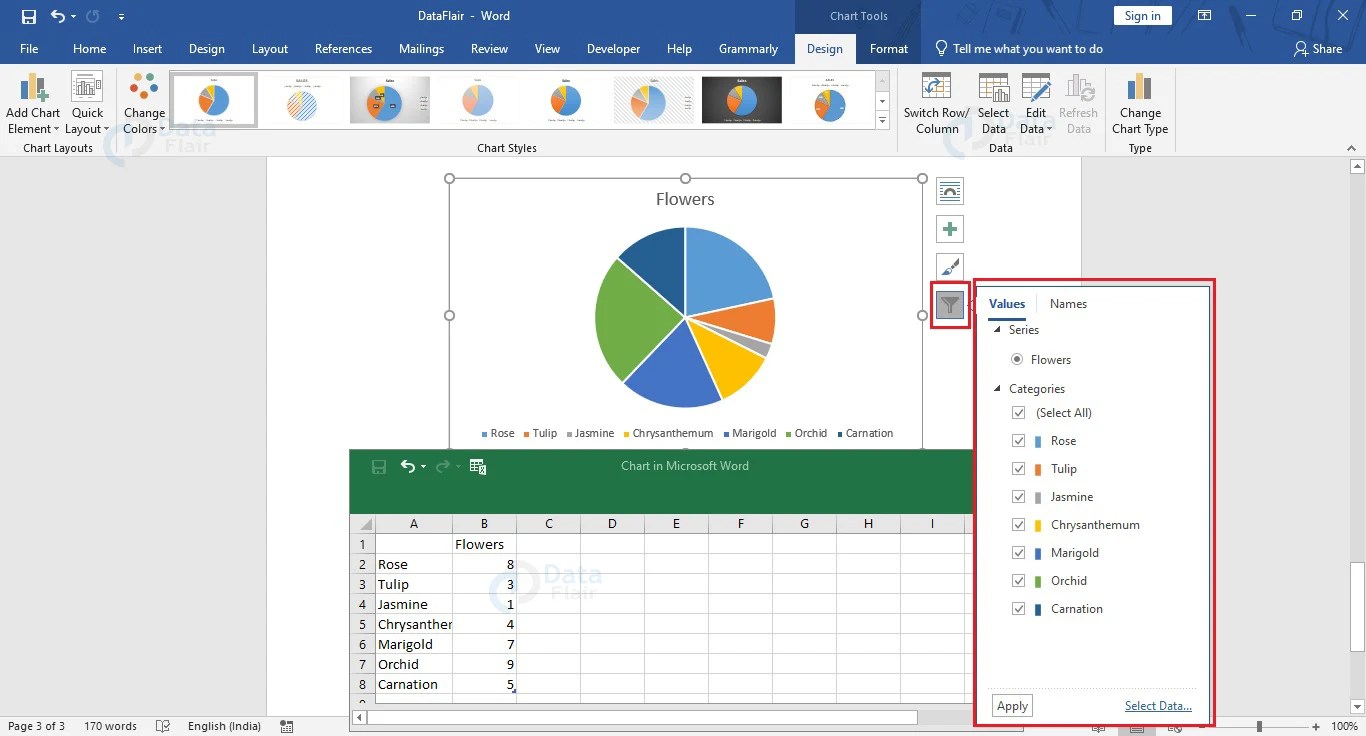Image resolution: width=1366 pixels, height=736 pixels.
Task: Collapse the Categories section
Action: point(997,389)
